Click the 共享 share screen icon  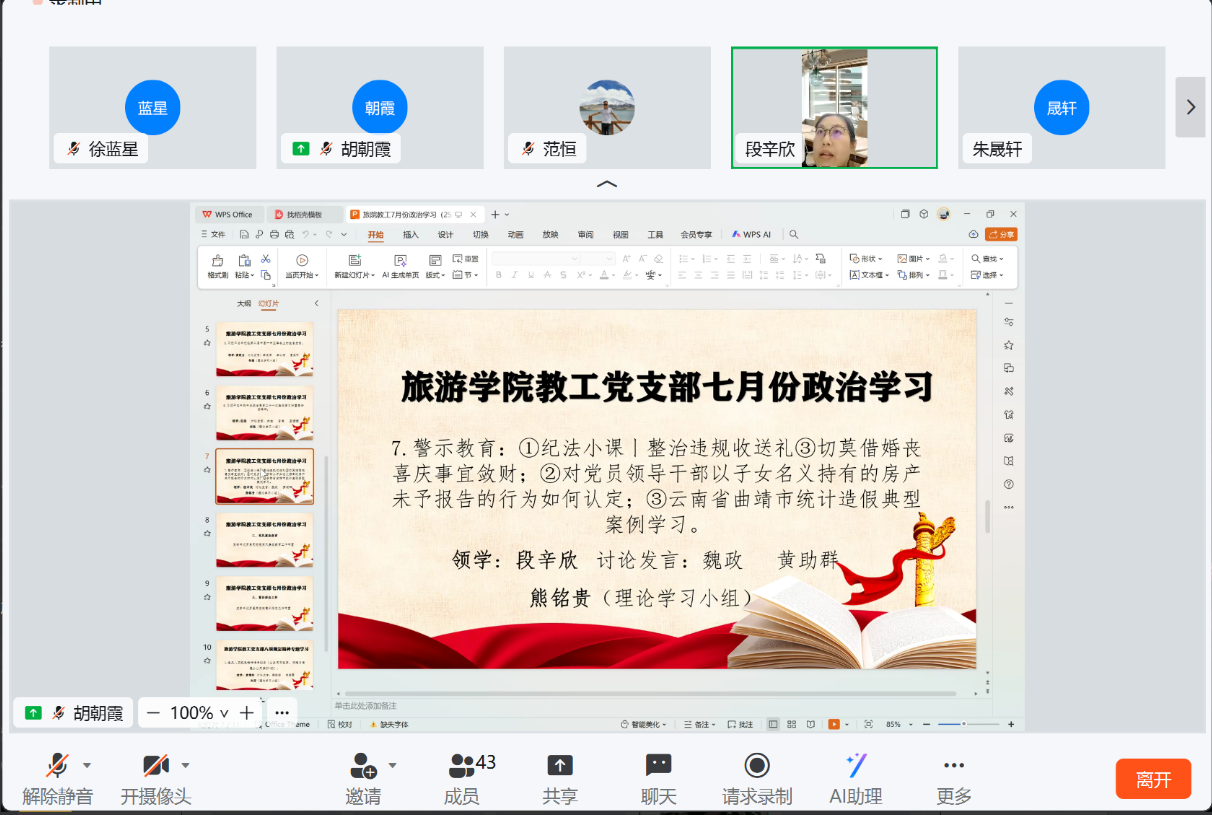coord(560,766)
